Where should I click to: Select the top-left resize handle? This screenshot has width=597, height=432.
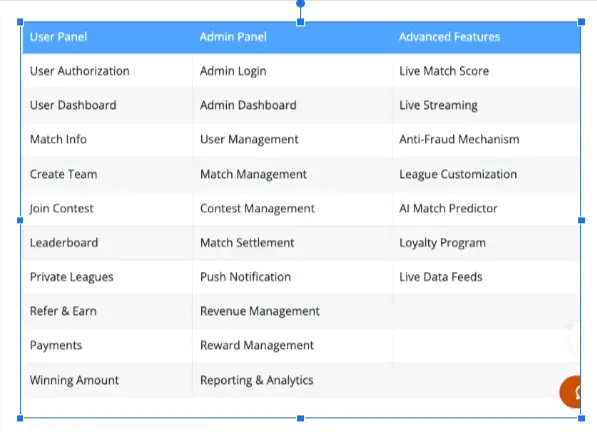(x=20, y=22)
